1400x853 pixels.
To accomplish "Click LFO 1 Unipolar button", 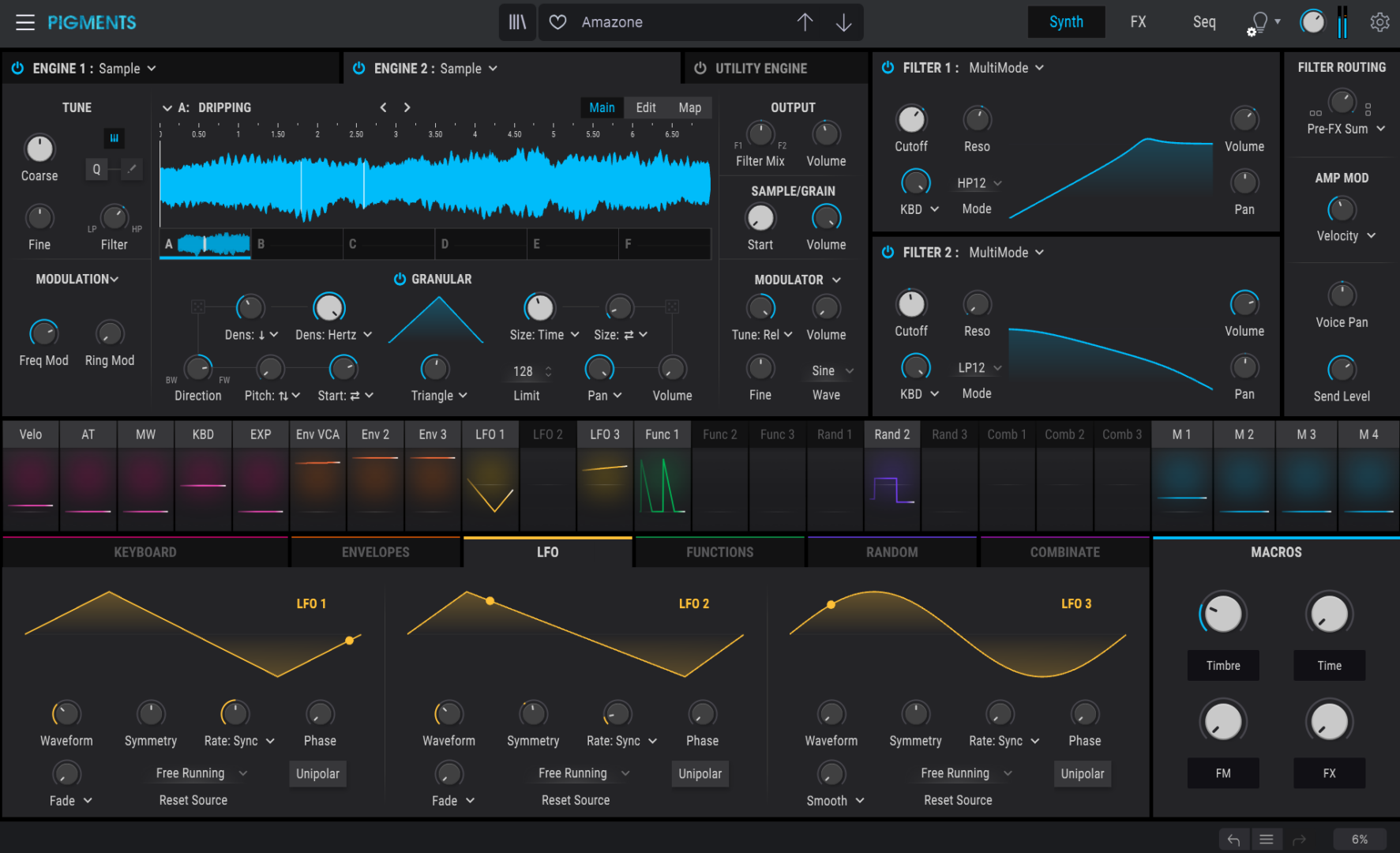I will pyautogui.click(x=317, y=773).
